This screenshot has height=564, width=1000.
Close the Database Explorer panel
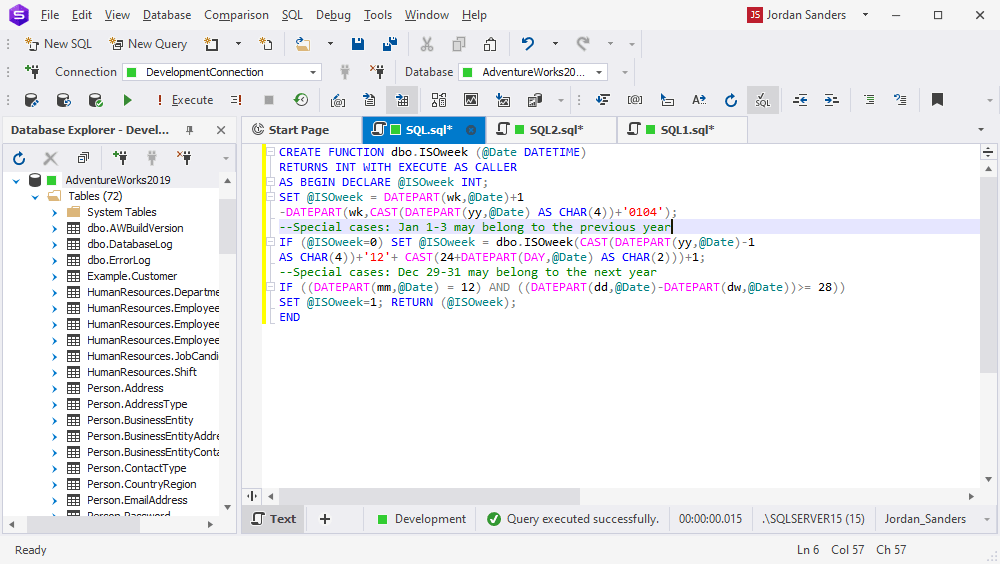221,130
